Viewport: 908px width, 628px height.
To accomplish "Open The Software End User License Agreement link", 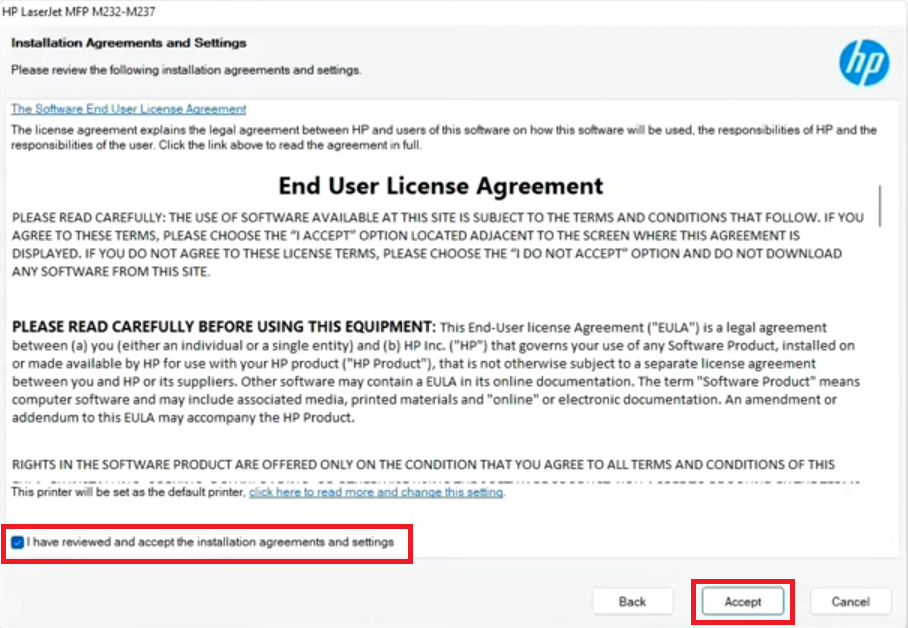I will (129, 109).
